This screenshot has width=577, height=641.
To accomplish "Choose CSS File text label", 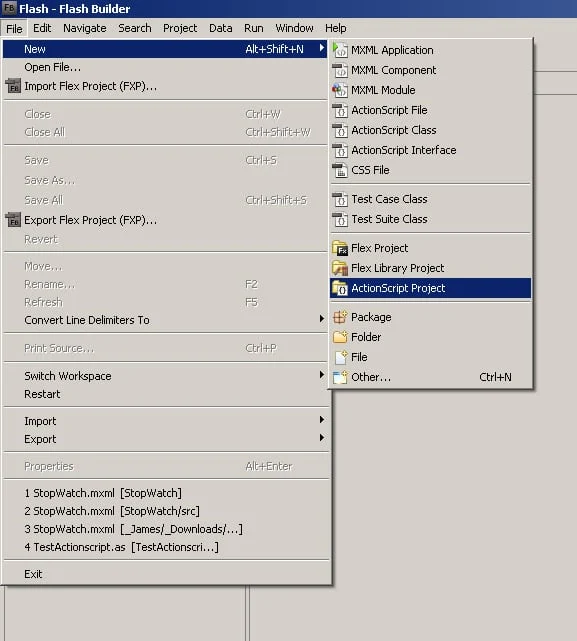I will coord(370,170).
